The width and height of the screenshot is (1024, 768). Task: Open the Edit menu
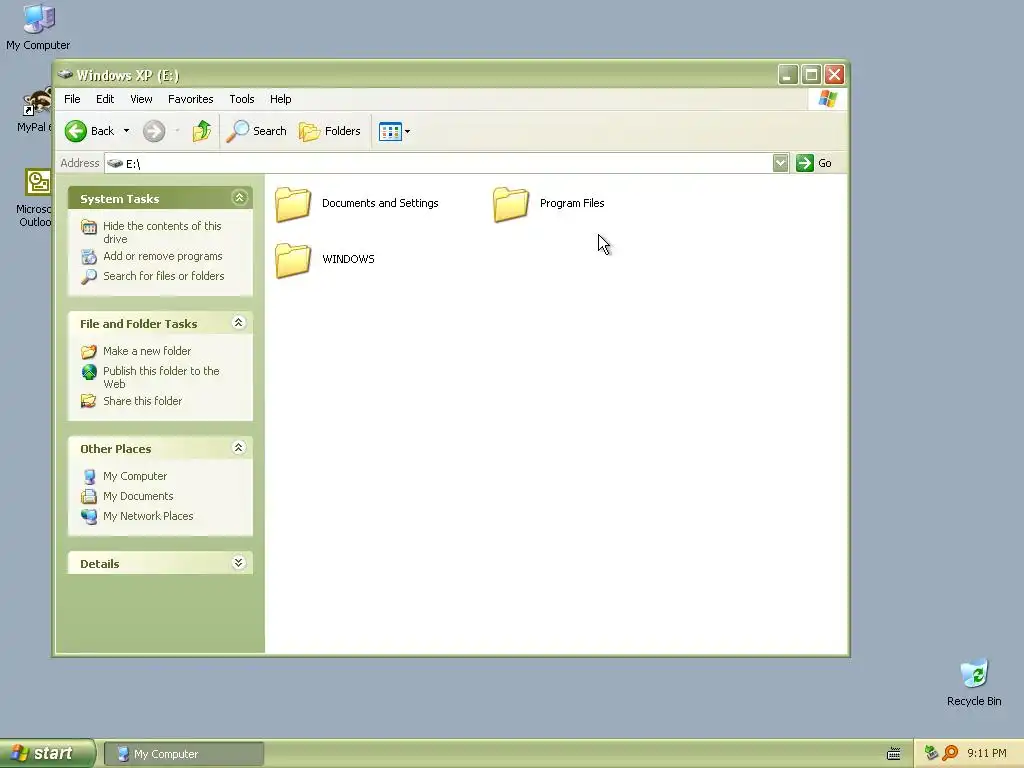105,99
